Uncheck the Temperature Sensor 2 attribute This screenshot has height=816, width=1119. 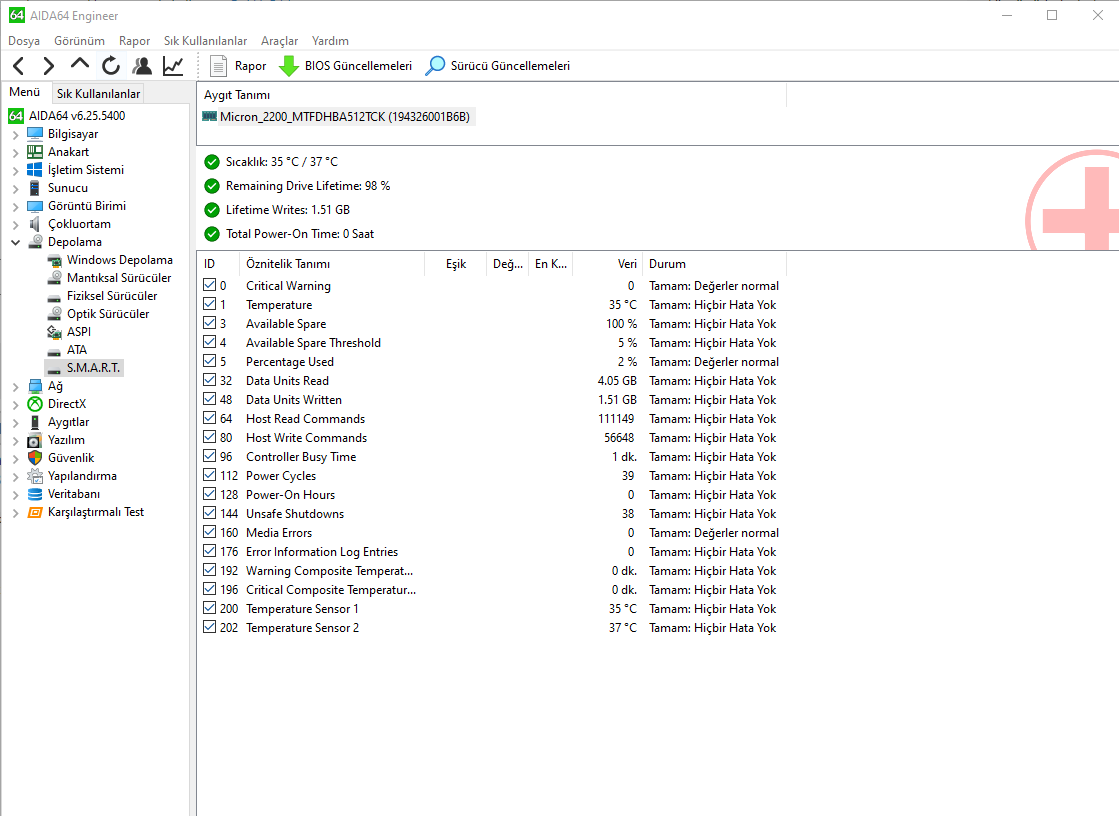209,627
